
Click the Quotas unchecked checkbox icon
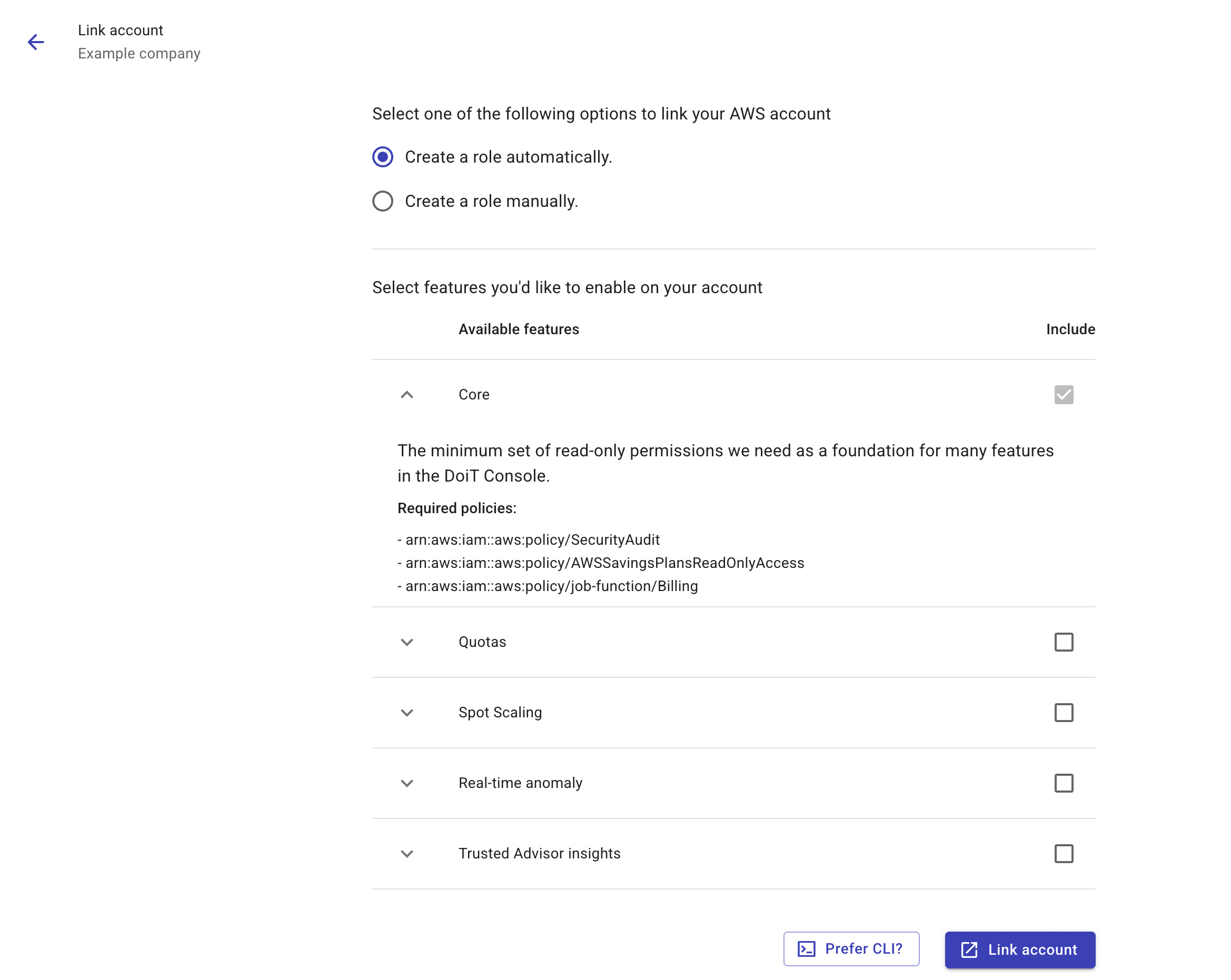point(1063,642)
